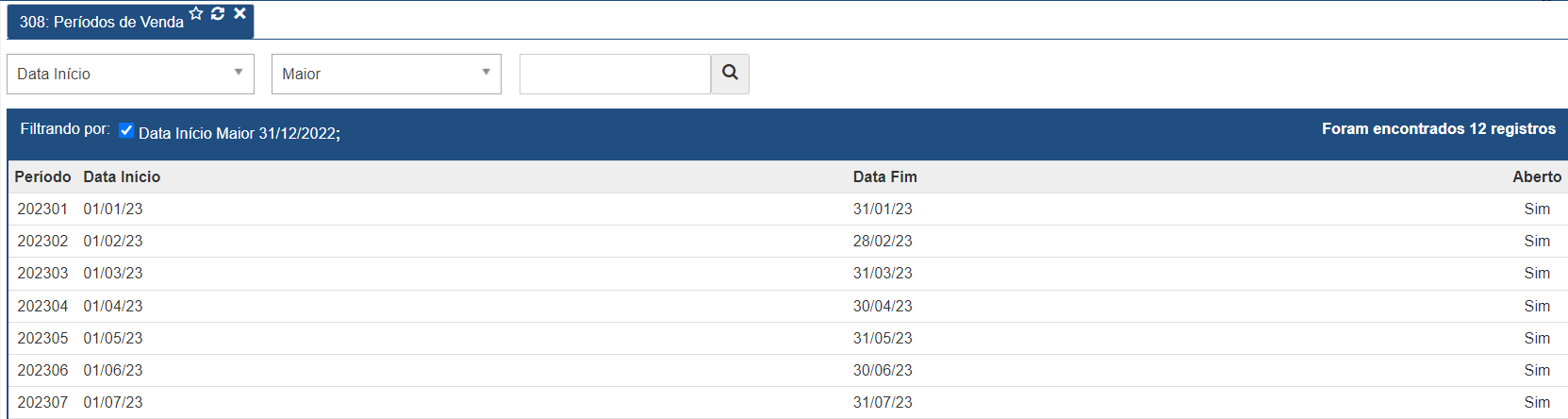Select period 202301 cell
The image size is (1568, 419).
pos(42,209)
